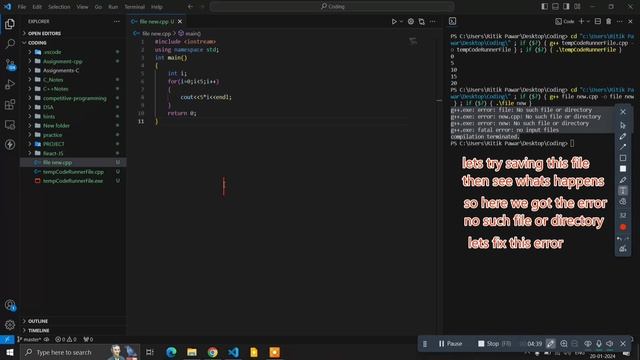Image resolution: width=640 pixels, height=360 pixels.
Task: Click the Windows taskbar search box
Action: (x=80, y=352)
